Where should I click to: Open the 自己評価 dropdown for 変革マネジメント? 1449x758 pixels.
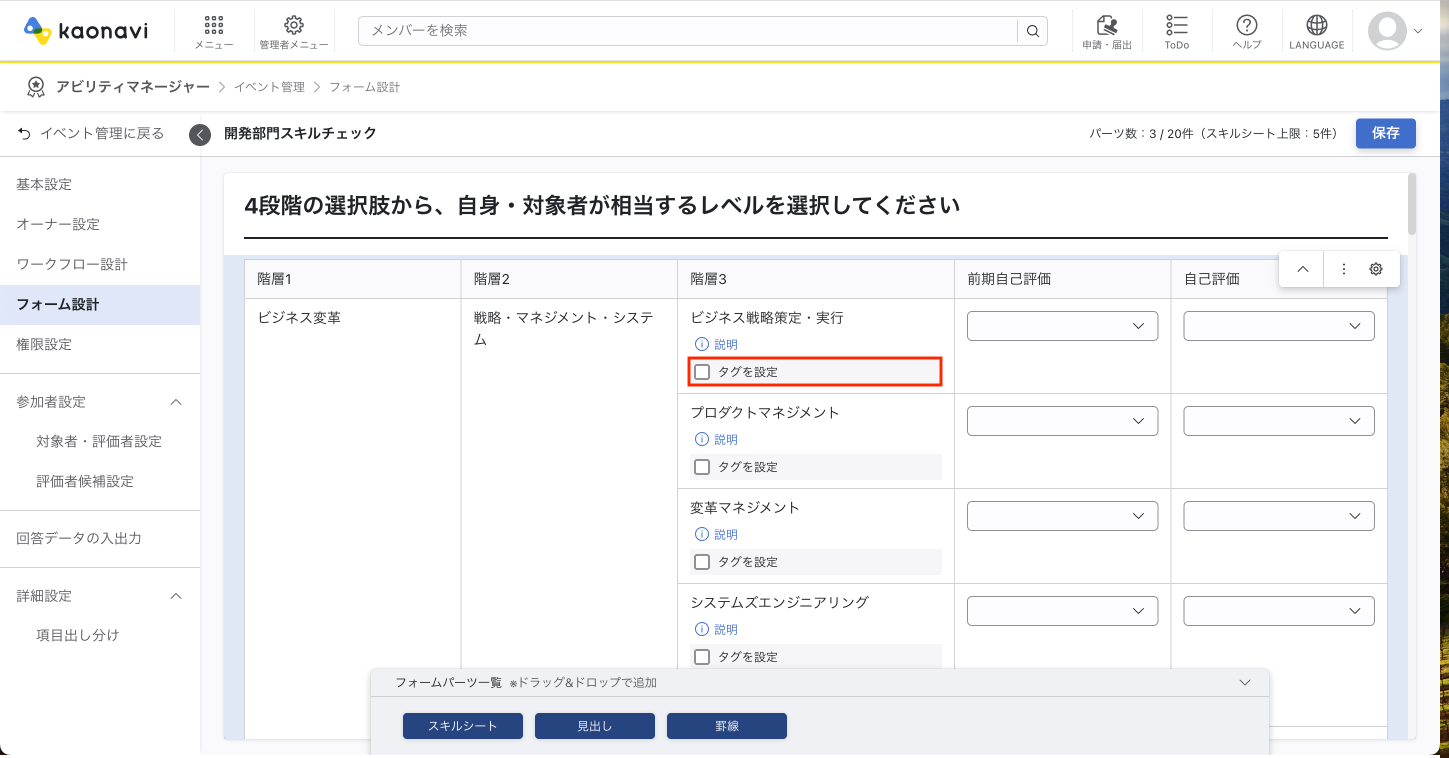point(1278,515)
